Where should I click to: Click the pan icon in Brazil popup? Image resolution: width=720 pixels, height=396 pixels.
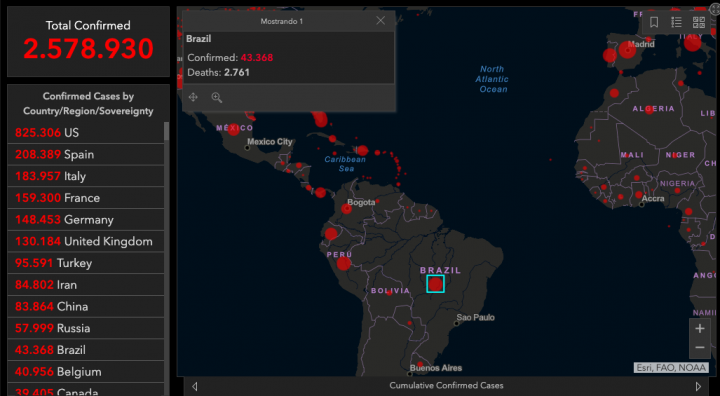pyautogui.click(x=193, y=97)
